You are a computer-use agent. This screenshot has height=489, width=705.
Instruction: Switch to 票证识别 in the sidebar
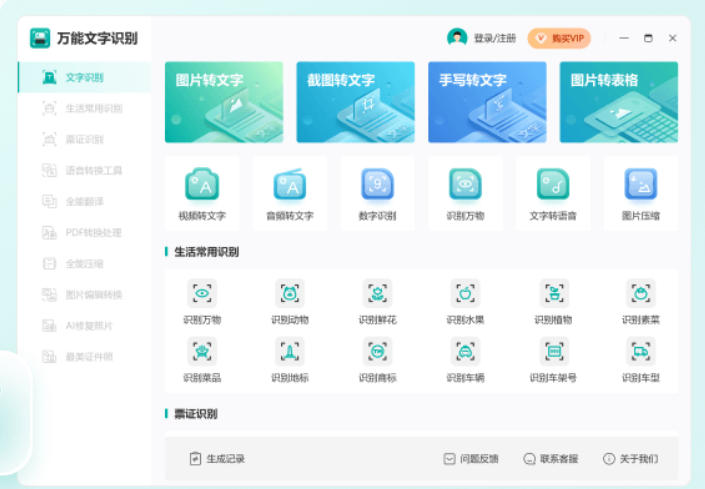click(x=84, y=140)
